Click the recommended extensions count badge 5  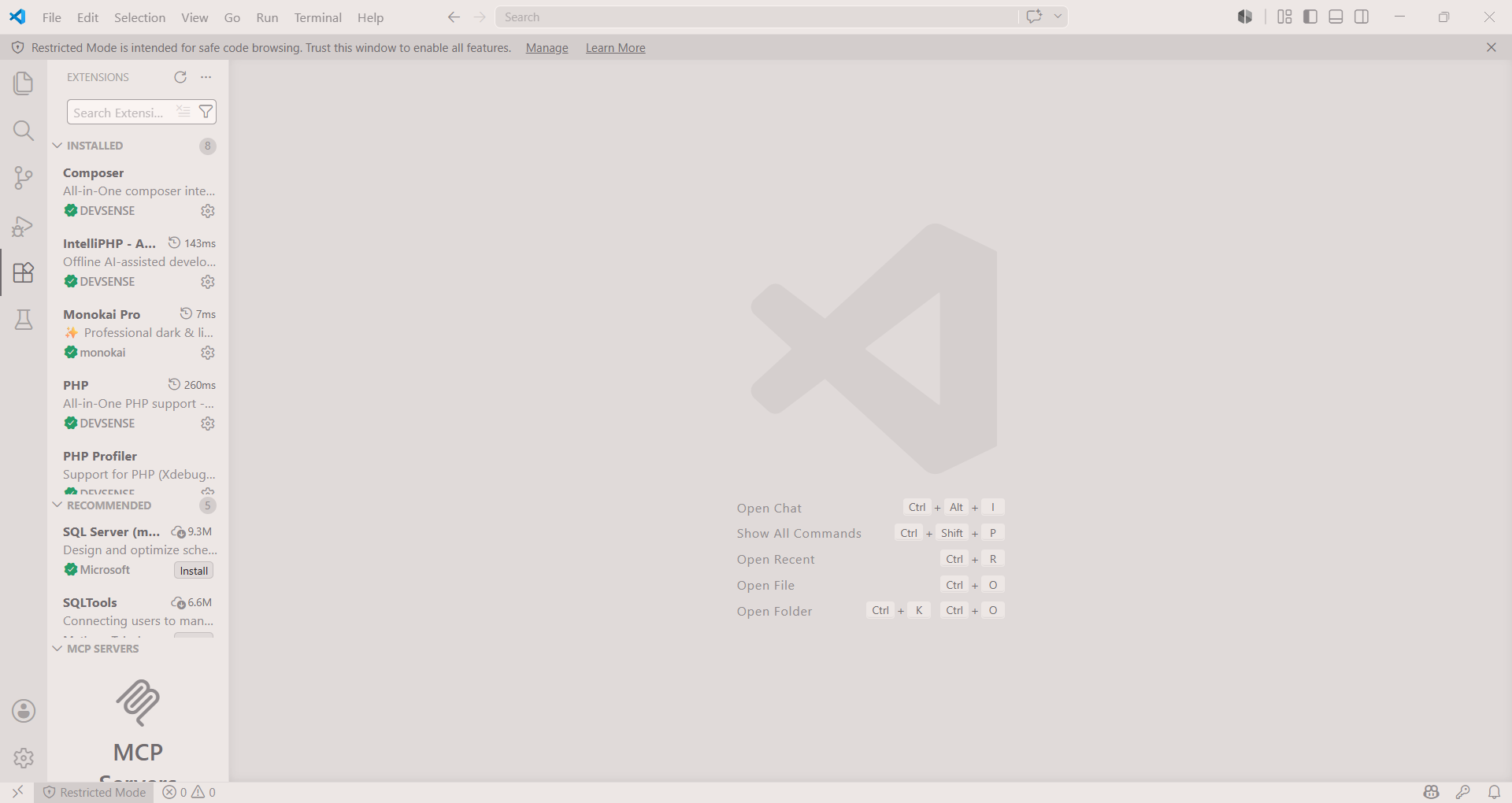(208, 505)
